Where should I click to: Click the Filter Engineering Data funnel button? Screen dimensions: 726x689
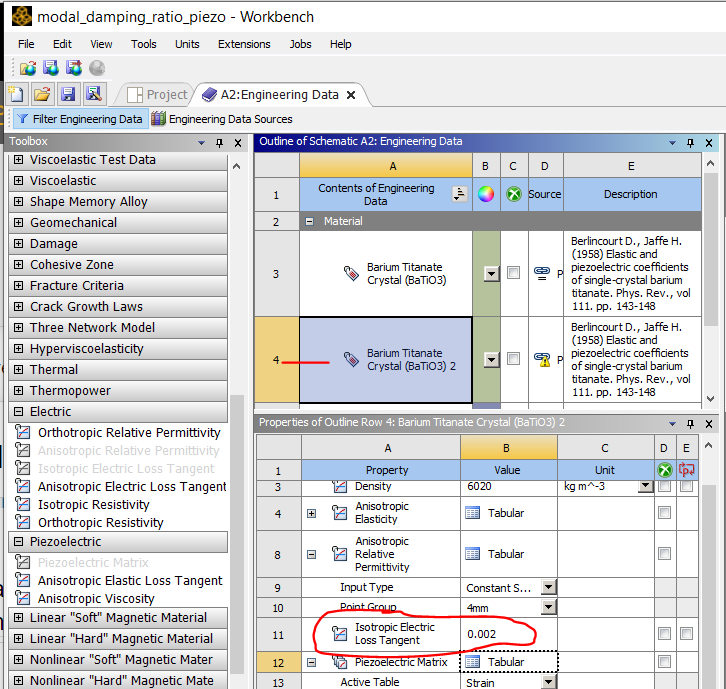81,119
